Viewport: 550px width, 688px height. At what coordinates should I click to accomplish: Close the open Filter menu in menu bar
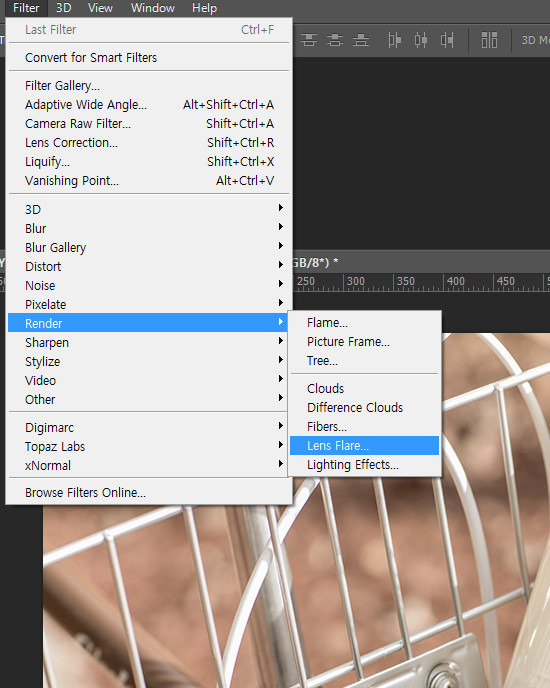[x=26, y=8]
